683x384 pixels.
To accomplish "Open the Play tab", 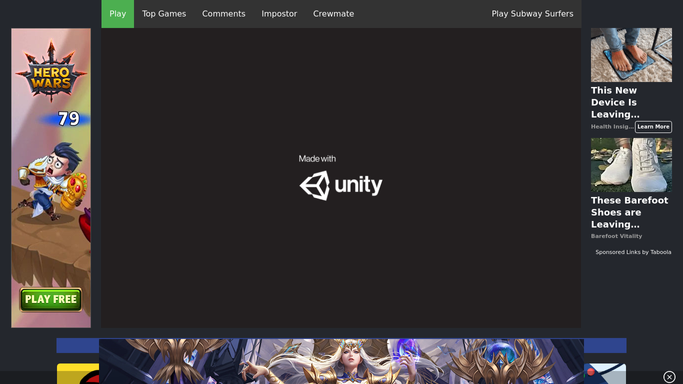I will tap(118, 14).
